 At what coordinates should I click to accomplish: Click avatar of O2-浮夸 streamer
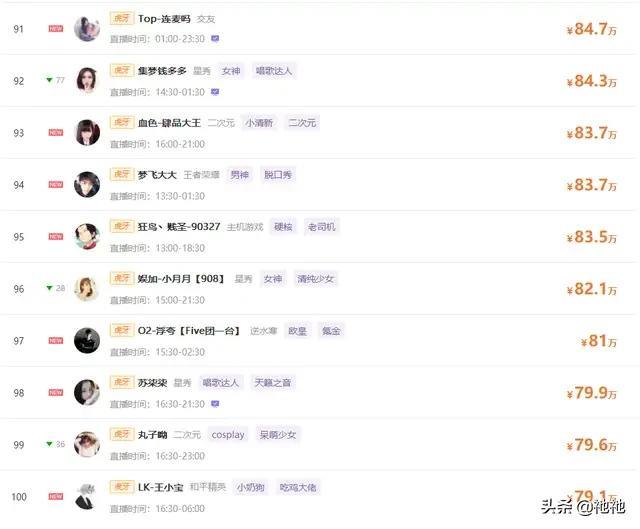pos(87,340)
